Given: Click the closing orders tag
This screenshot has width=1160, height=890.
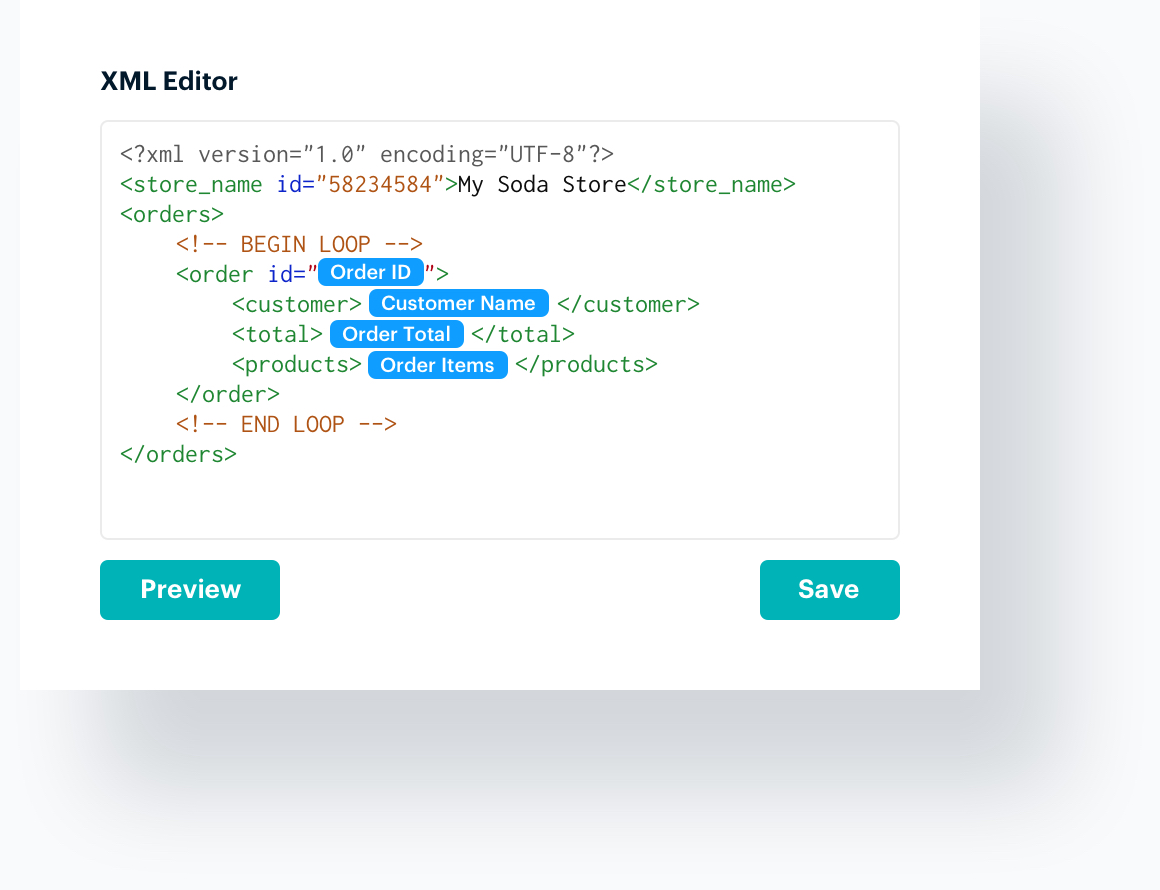Looking at the screenshot, I should click(178, 454).
